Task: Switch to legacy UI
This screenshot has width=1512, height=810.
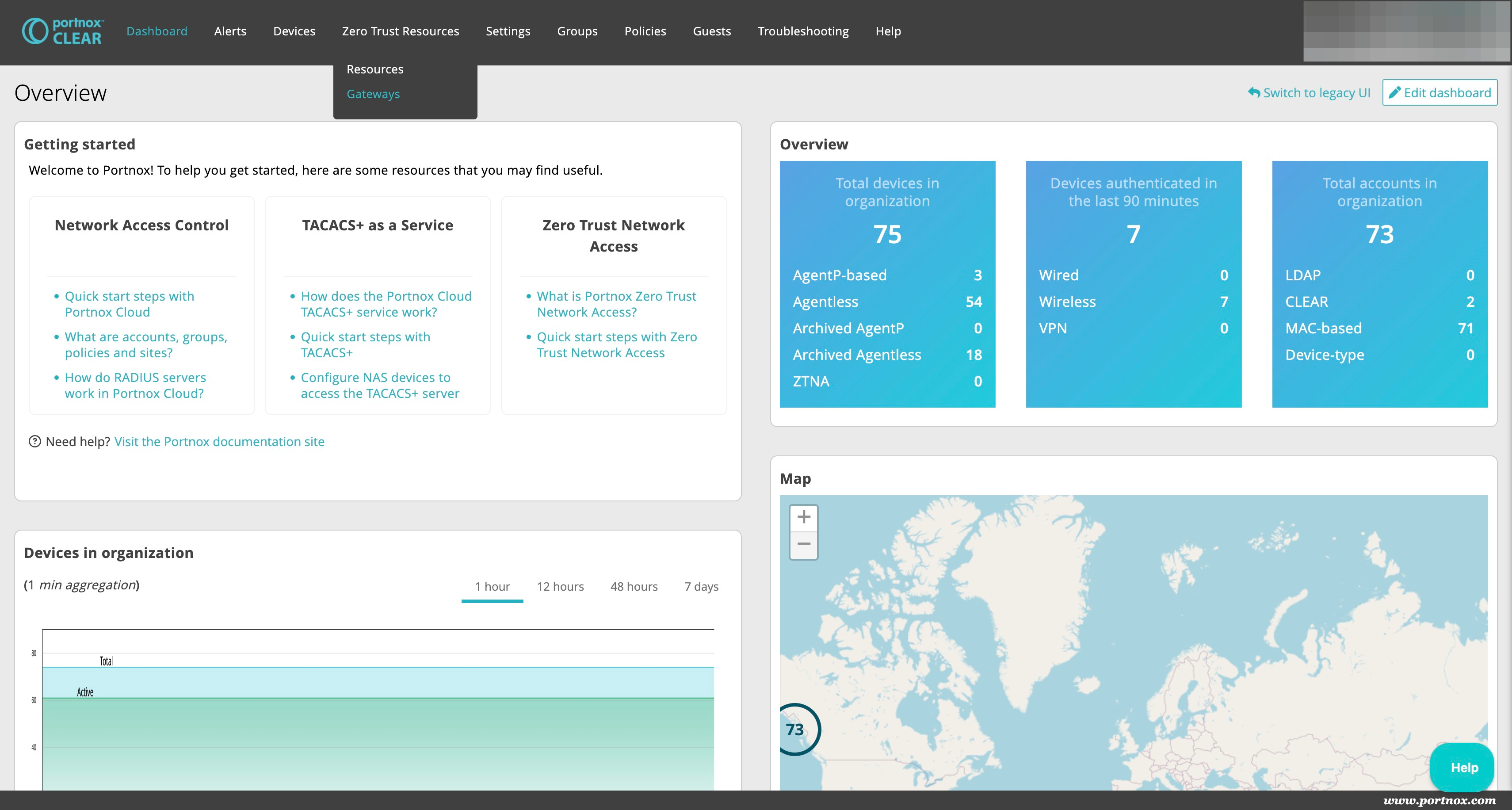Action: tap(1309, 93)
